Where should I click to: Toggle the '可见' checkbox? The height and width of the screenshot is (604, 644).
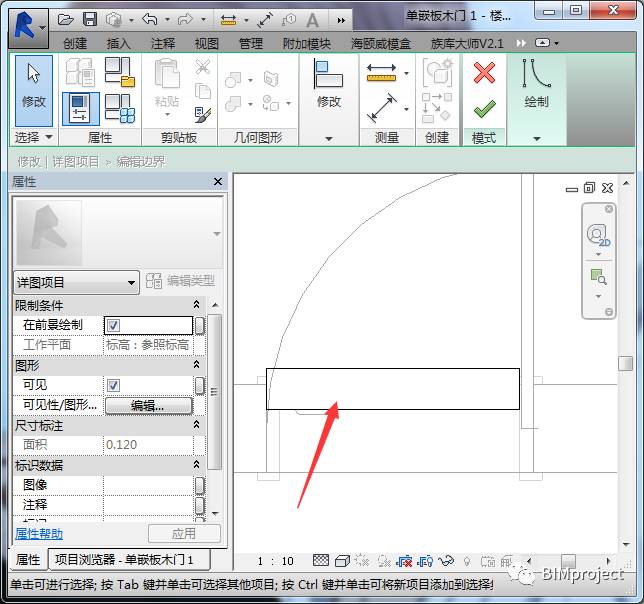point(113,385)
